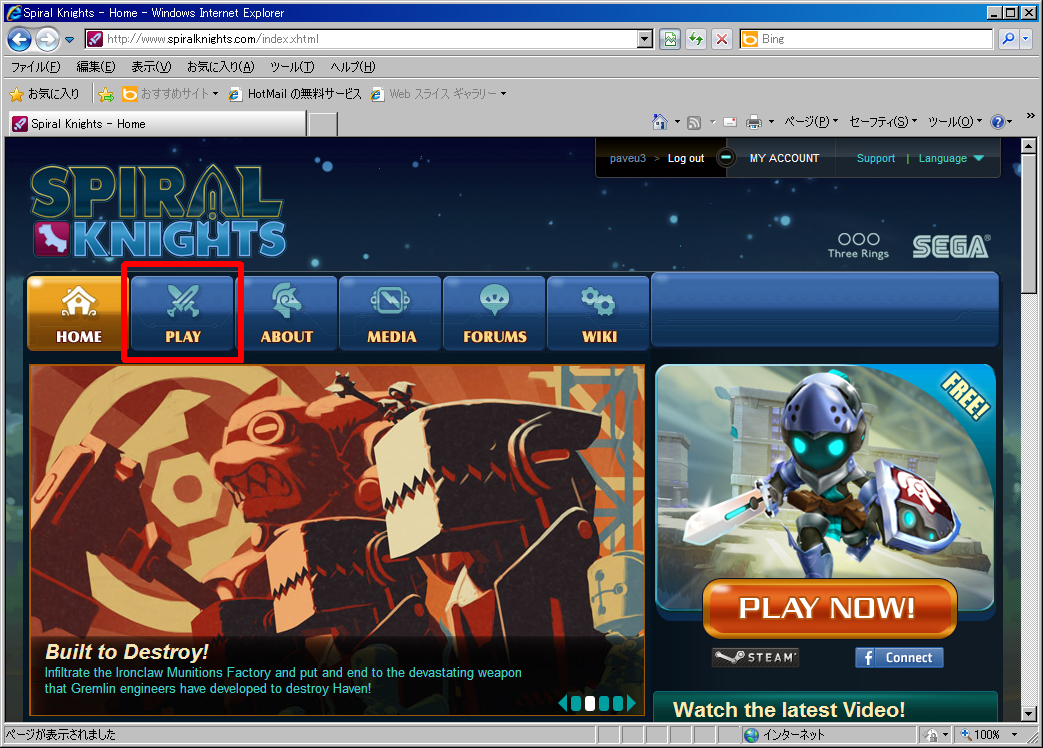Image resolution: width=1043 pixels, height=748 pixels.
Task: Expand the address bar history dropdown
Action: pos(645,39)
